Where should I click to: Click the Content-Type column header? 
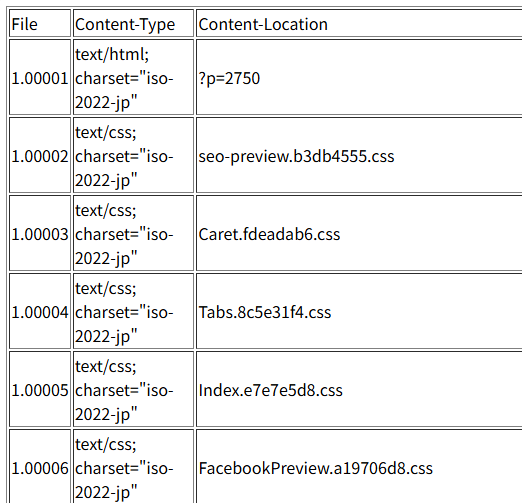(x=133, y=23)
